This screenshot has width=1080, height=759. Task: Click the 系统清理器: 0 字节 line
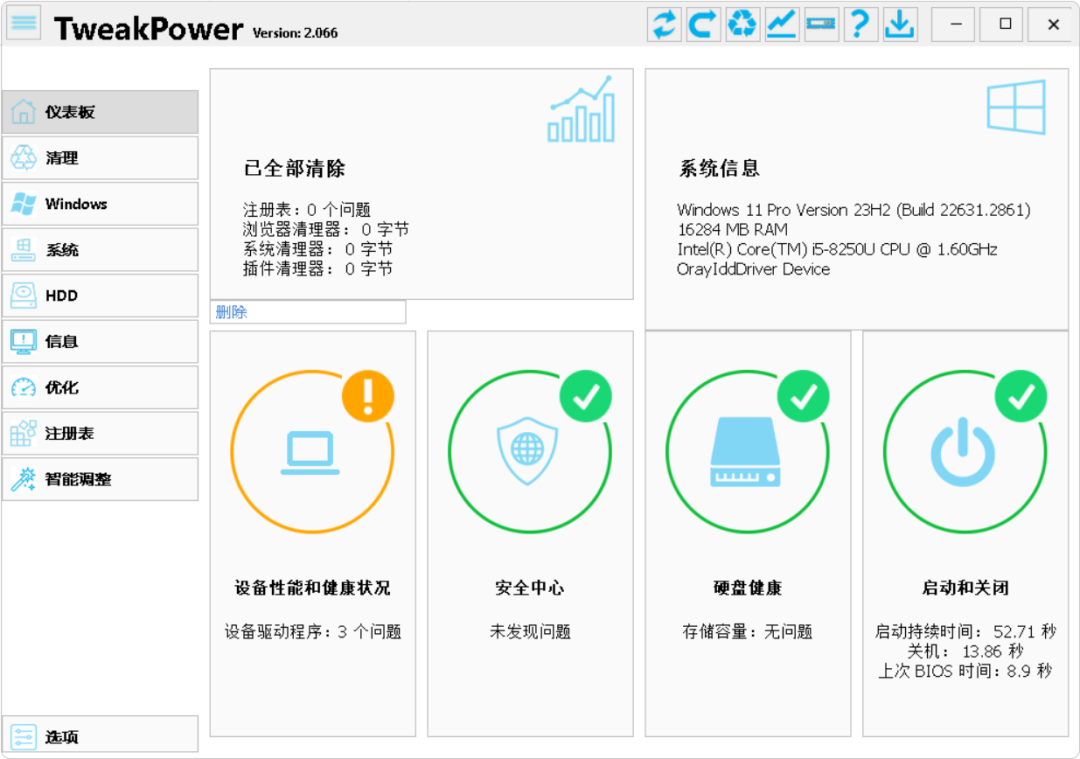tap(318, 249)
